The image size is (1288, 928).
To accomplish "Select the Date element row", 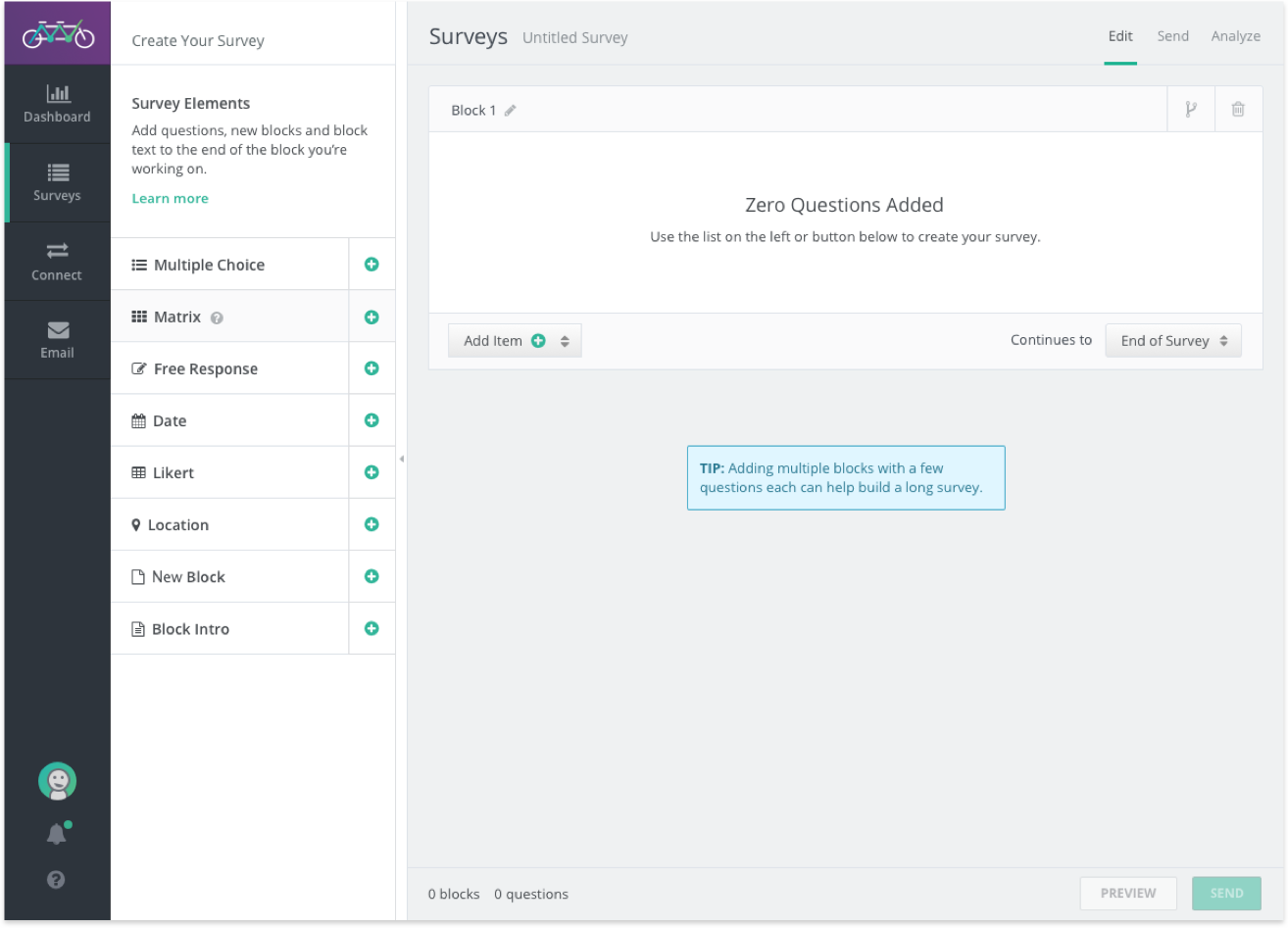I will tap(230, 420).
